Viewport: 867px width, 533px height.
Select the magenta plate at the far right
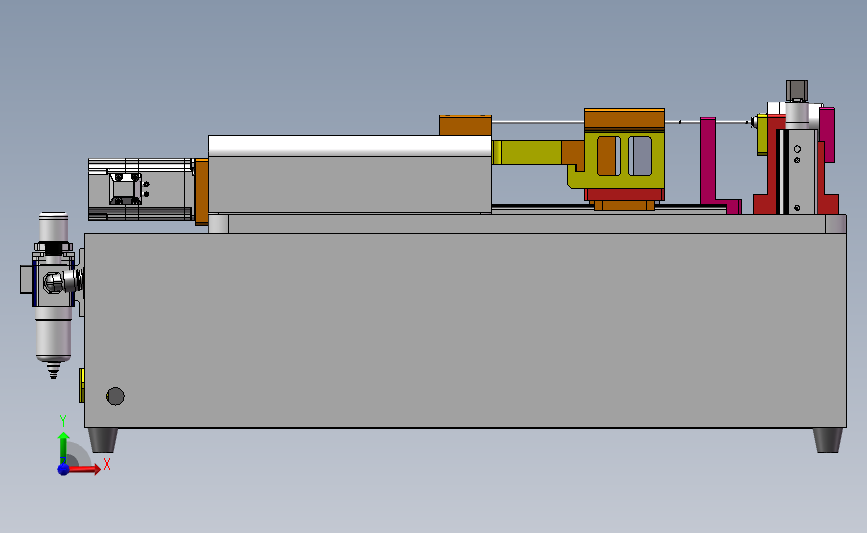point(827,135)
